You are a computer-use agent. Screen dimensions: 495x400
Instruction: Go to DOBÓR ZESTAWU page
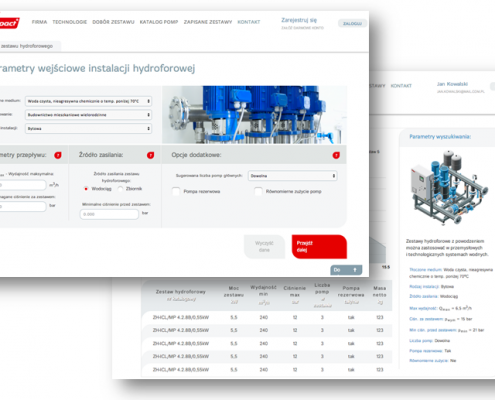pos(113,22)
